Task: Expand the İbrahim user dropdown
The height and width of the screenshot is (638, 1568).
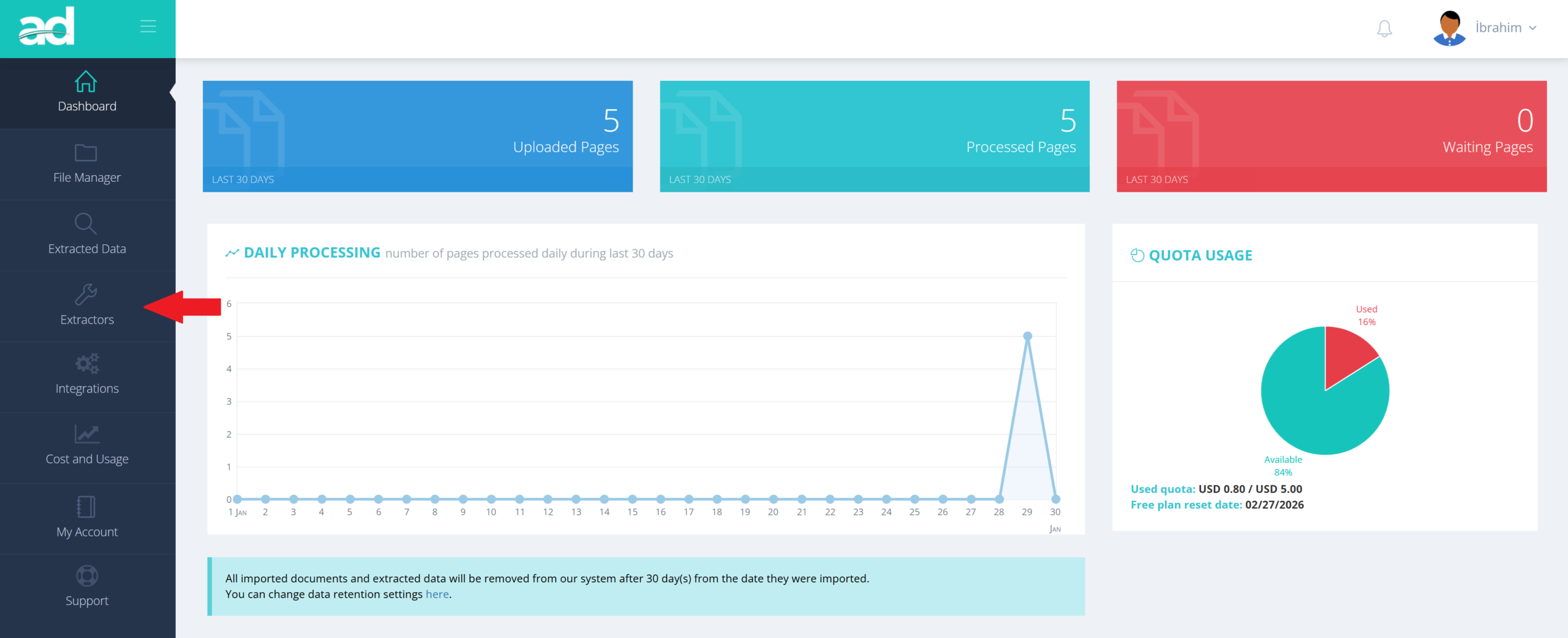Action: coord(1506,28)
